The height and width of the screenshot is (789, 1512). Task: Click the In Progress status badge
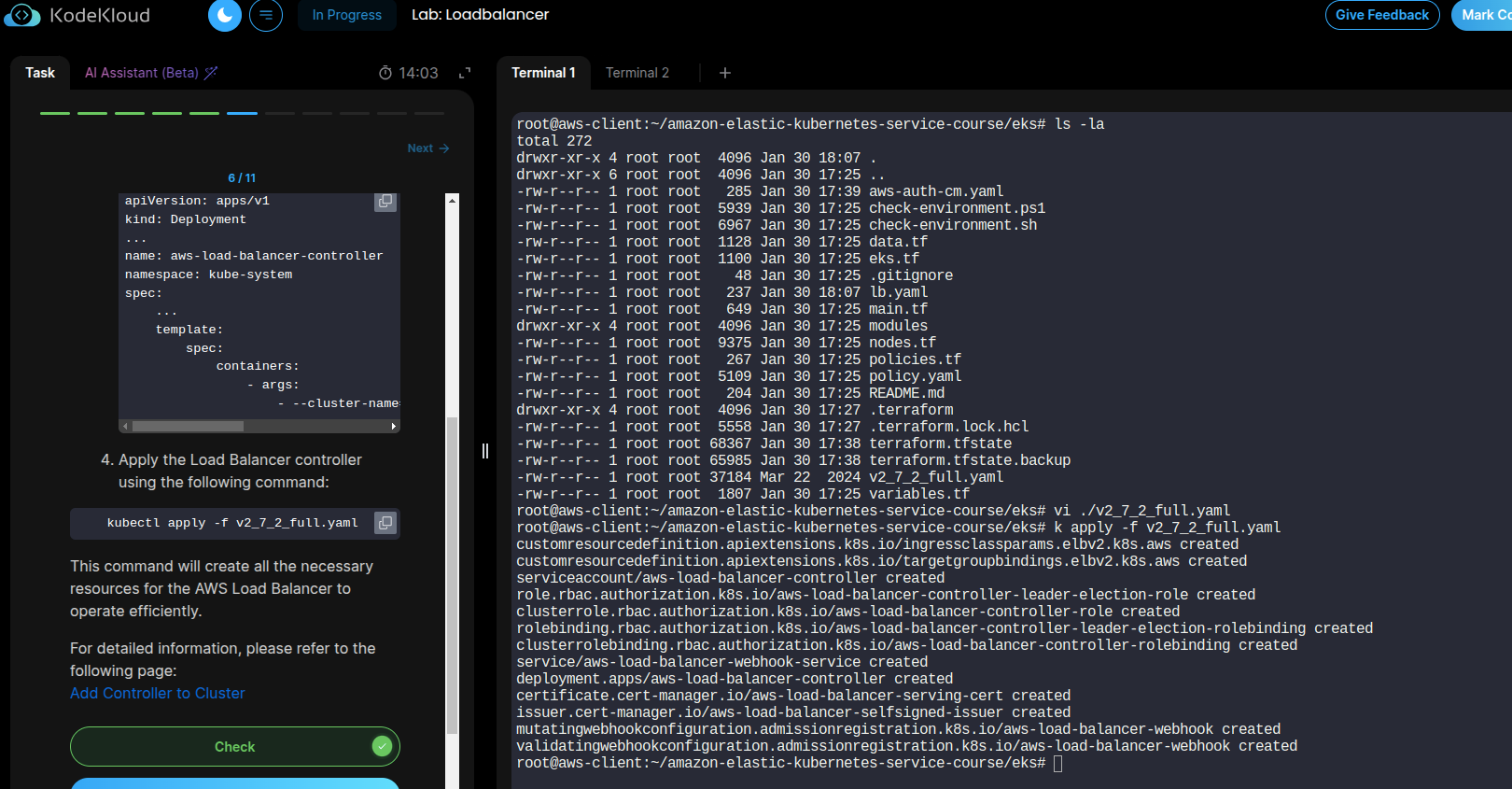point(347,15)
